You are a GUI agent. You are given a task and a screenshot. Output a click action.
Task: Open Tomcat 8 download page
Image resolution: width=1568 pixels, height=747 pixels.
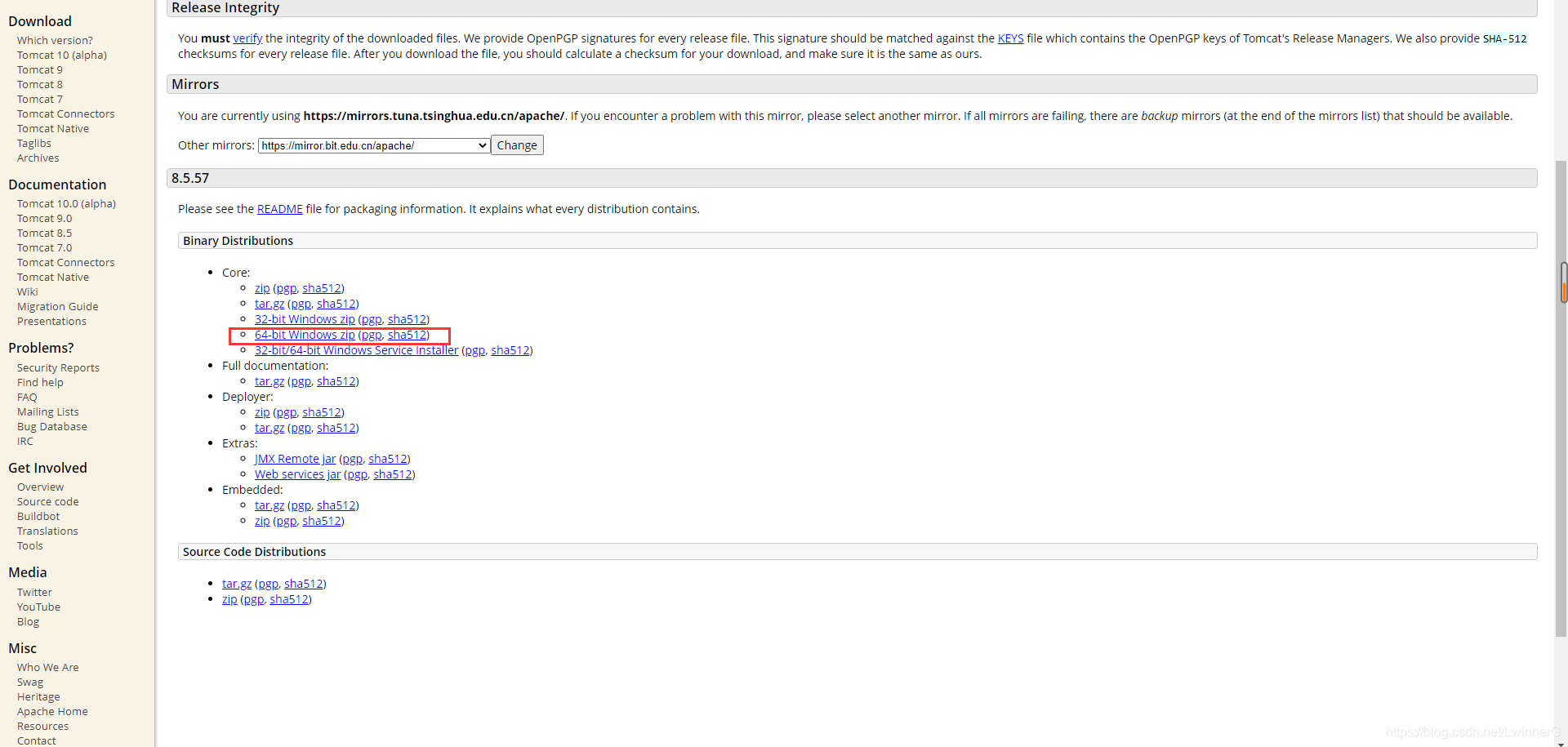pos(40,85)
